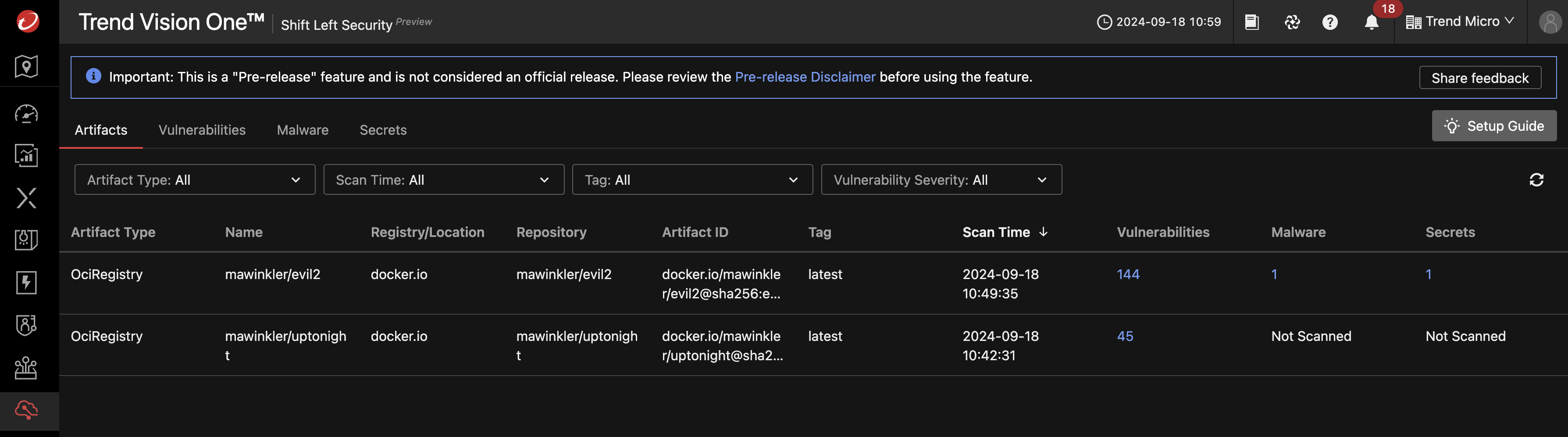Image resolution: width=1568 pixels, height=437 pixels.
Task: Open malware count 1 for evil2
Action: 1274,274
